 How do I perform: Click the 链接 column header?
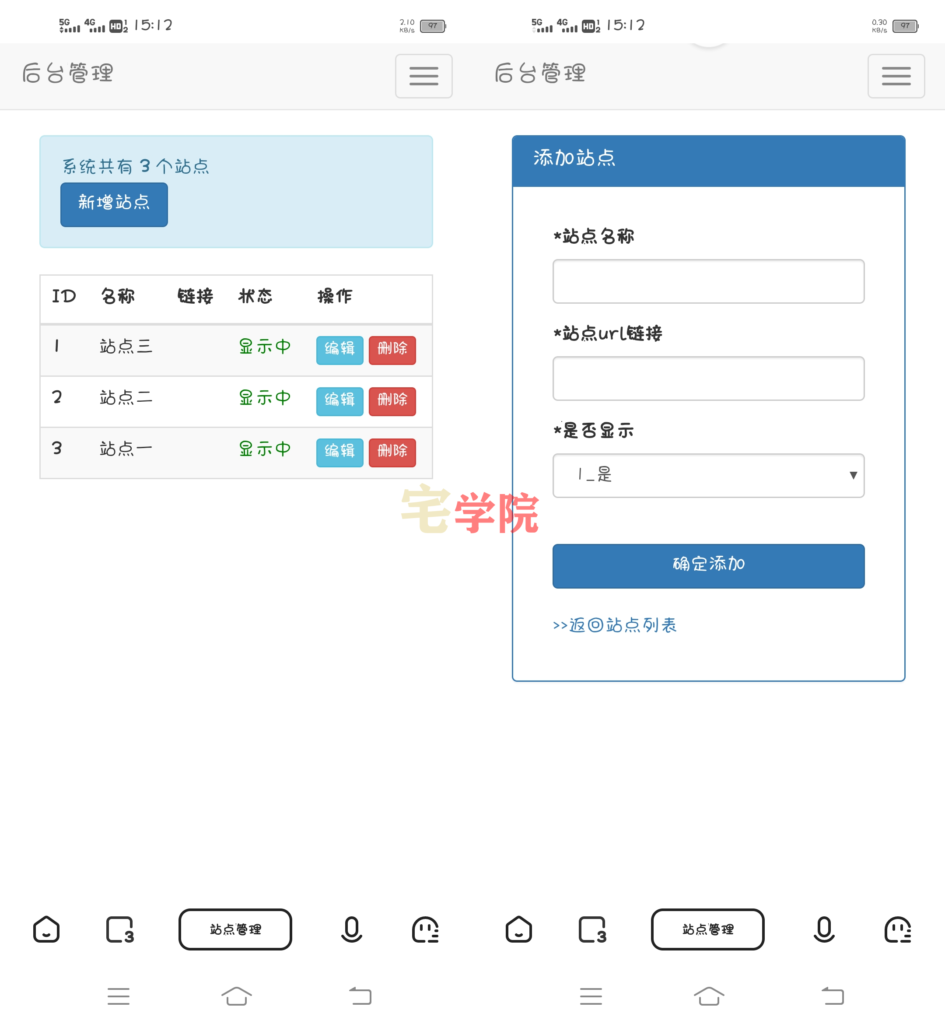click(195, 296)
